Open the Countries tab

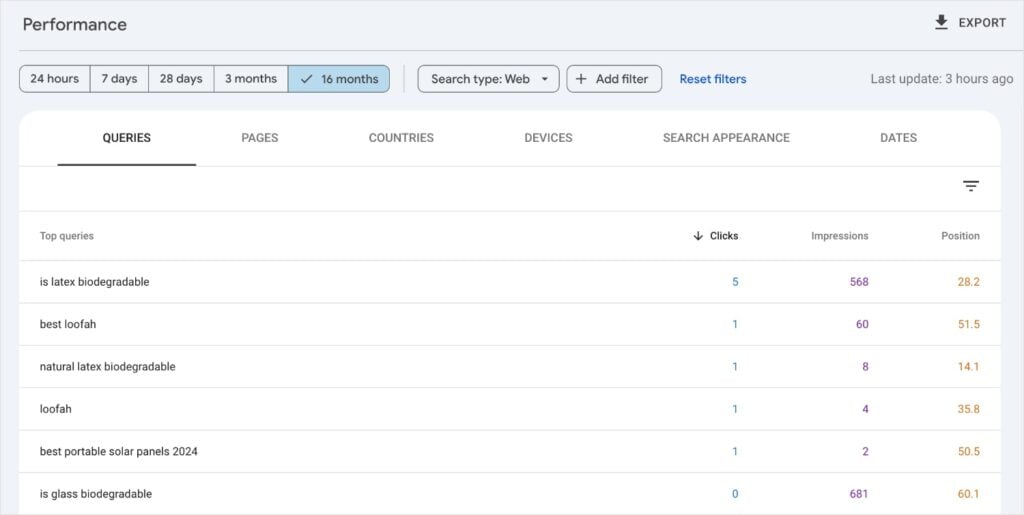click(x=401, y=138)
